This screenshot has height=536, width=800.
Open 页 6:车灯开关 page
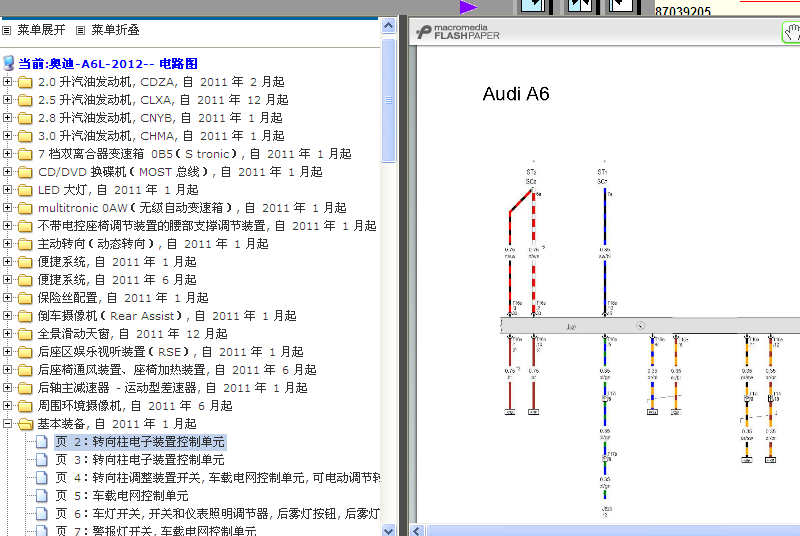point(218,514)
